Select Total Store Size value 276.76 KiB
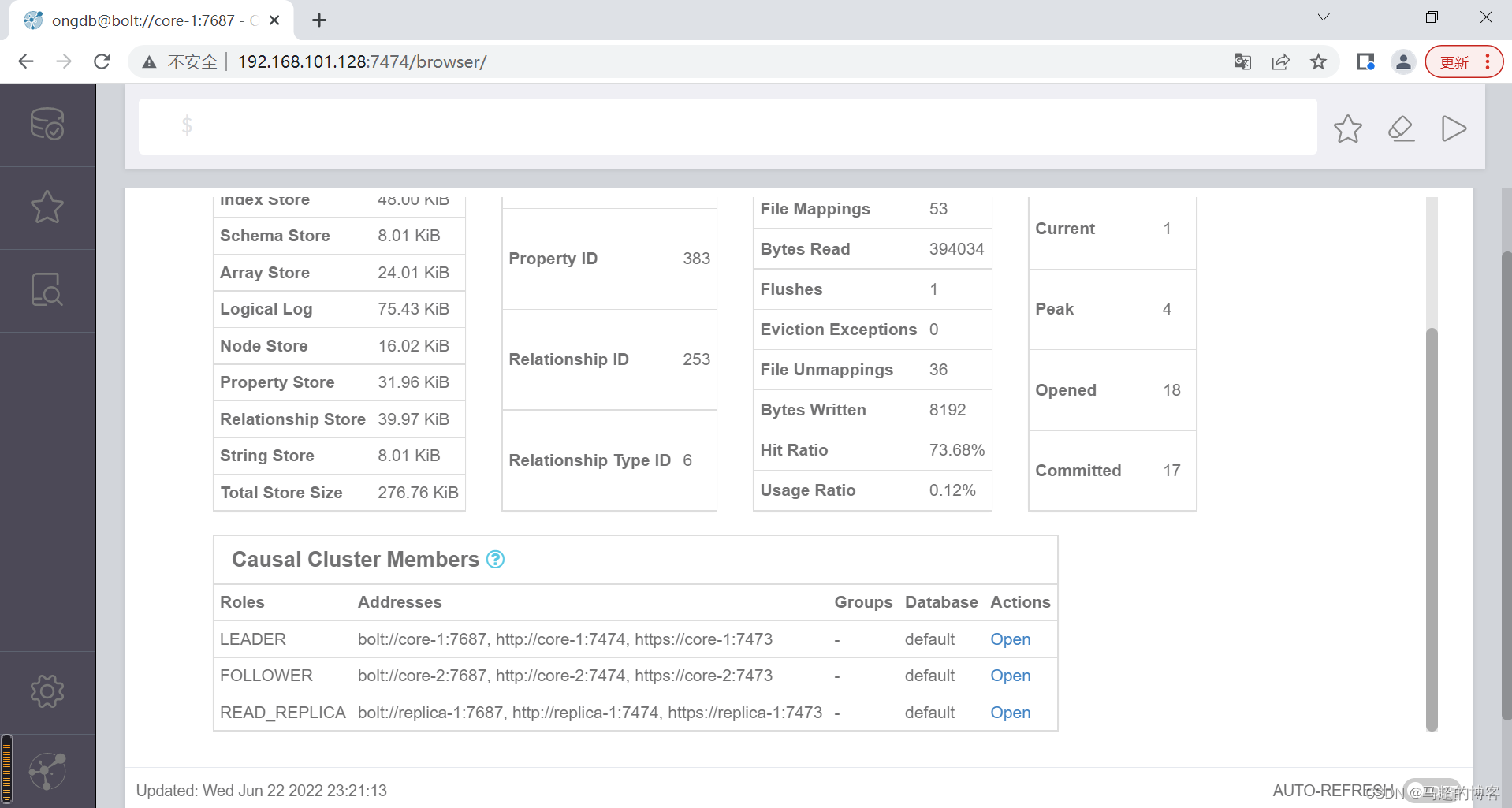Image resolution: width=1512 pixels, height=808 pixels. pyautogui.click(x=418, y=493)
